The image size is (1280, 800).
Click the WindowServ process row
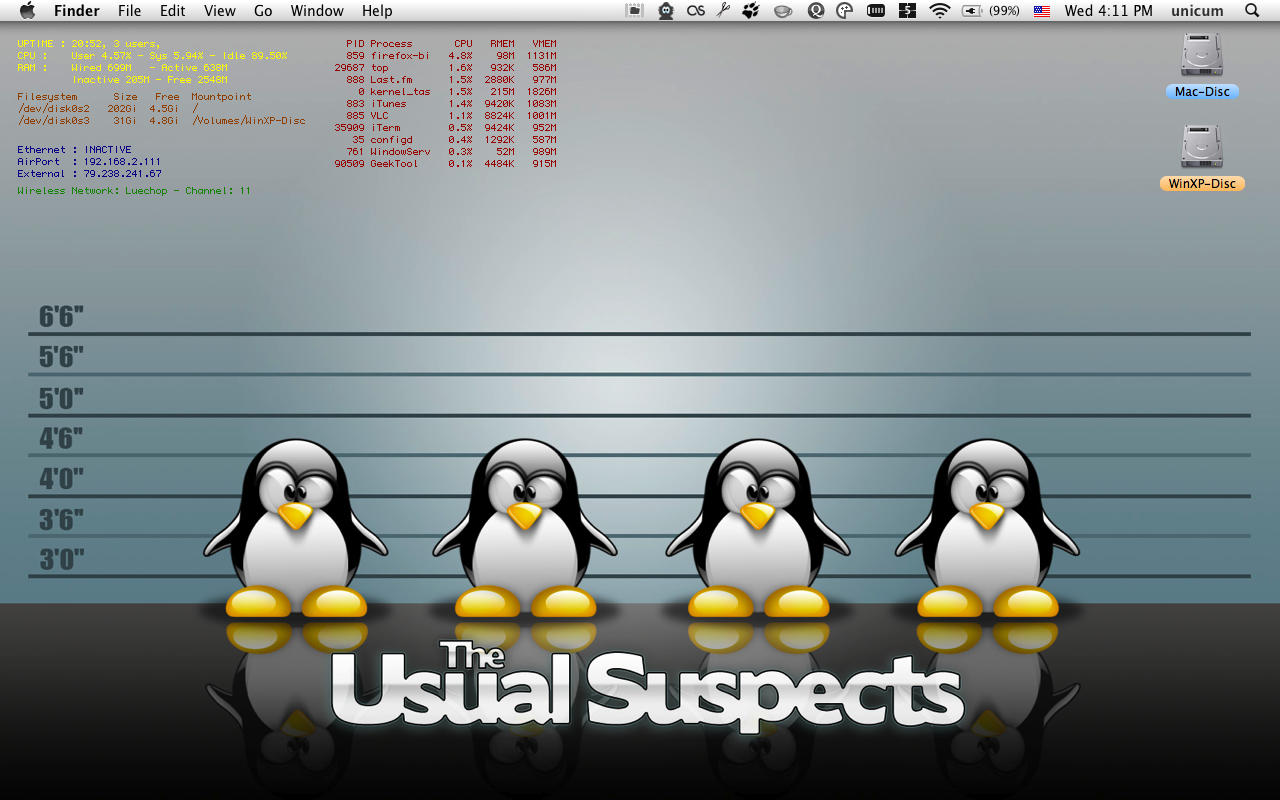tap(451, 152)
